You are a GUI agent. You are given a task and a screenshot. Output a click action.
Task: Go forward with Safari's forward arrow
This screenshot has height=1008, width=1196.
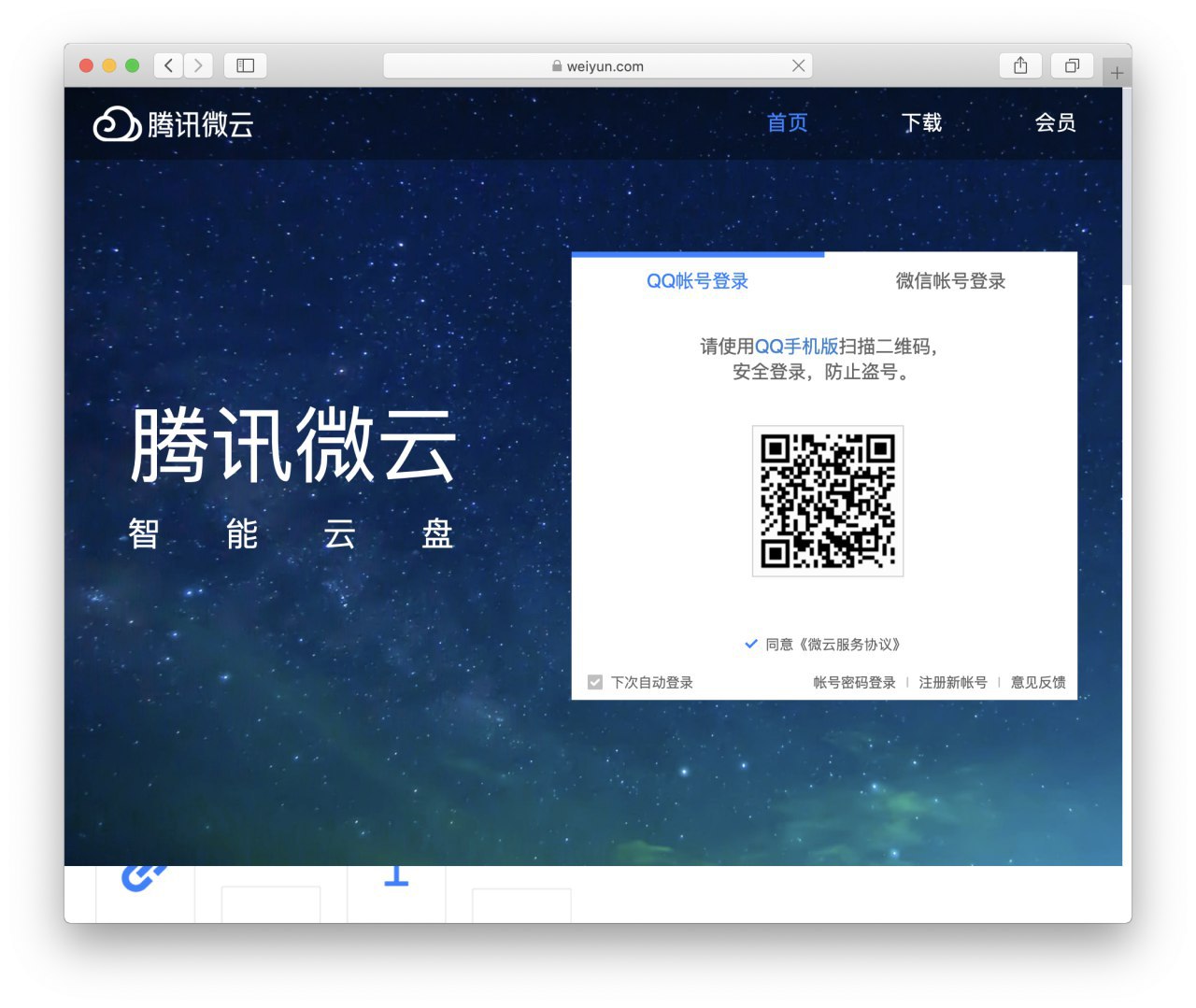point(198,65)
